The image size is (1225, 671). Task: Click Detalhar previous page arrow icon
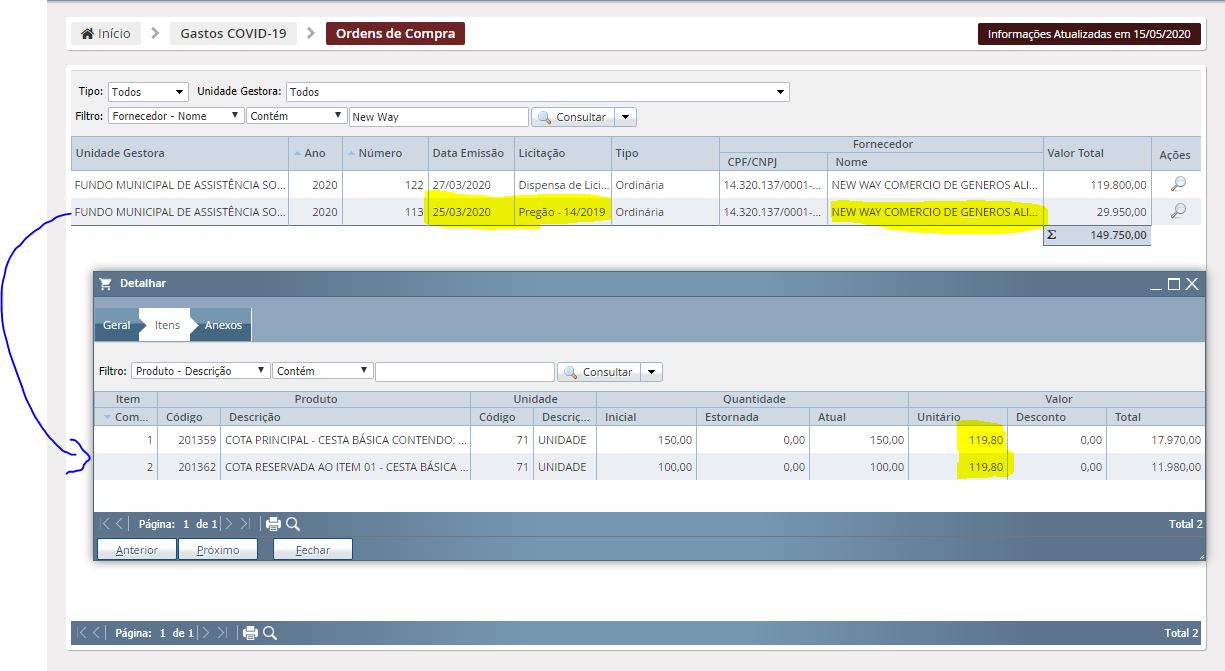click(x=120, y=524)
